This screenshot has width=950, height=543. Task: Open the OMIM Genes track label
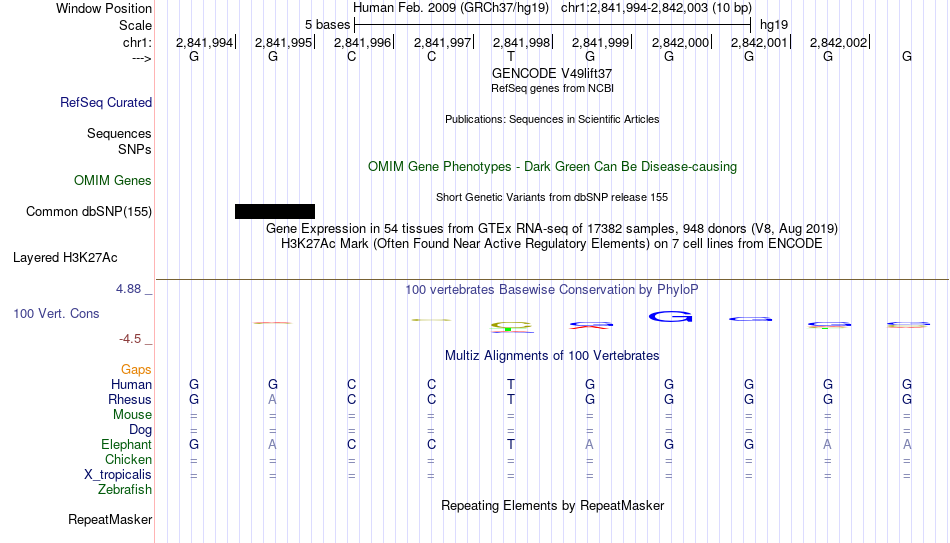point(113,181)
